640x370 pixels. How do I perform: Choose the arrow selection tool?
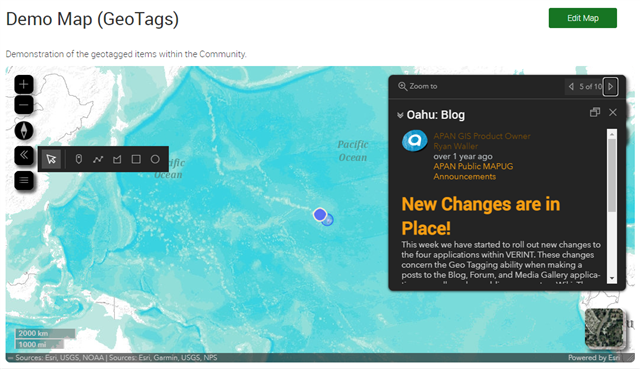51,159
